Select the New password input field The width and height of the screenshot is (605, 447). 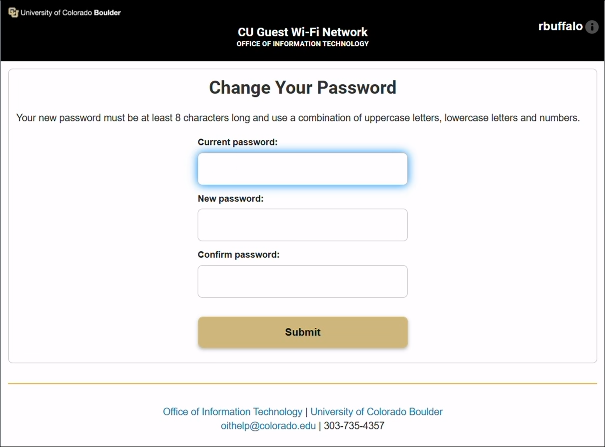[302, 225]
